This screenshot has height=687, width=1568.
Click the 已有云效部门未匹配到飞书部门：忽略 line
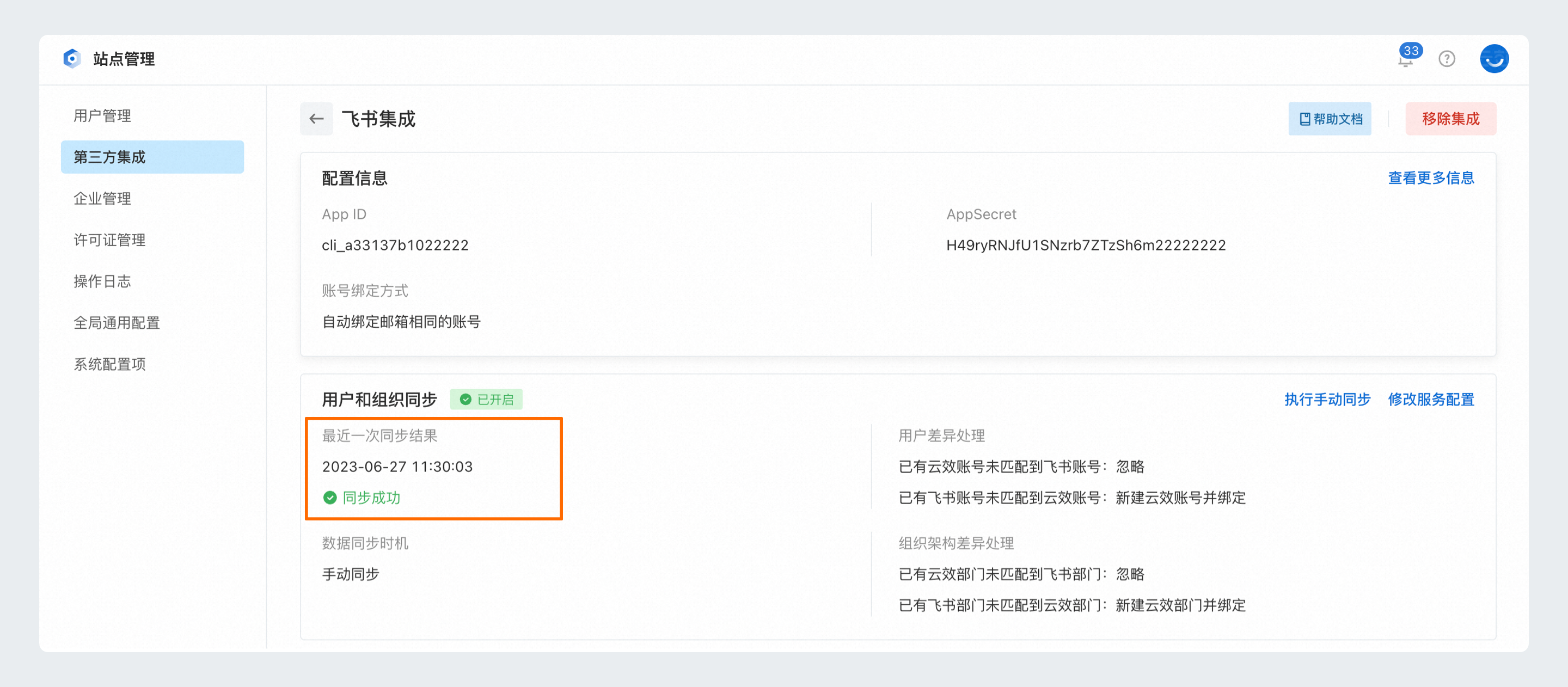[x=1021, y=574]
